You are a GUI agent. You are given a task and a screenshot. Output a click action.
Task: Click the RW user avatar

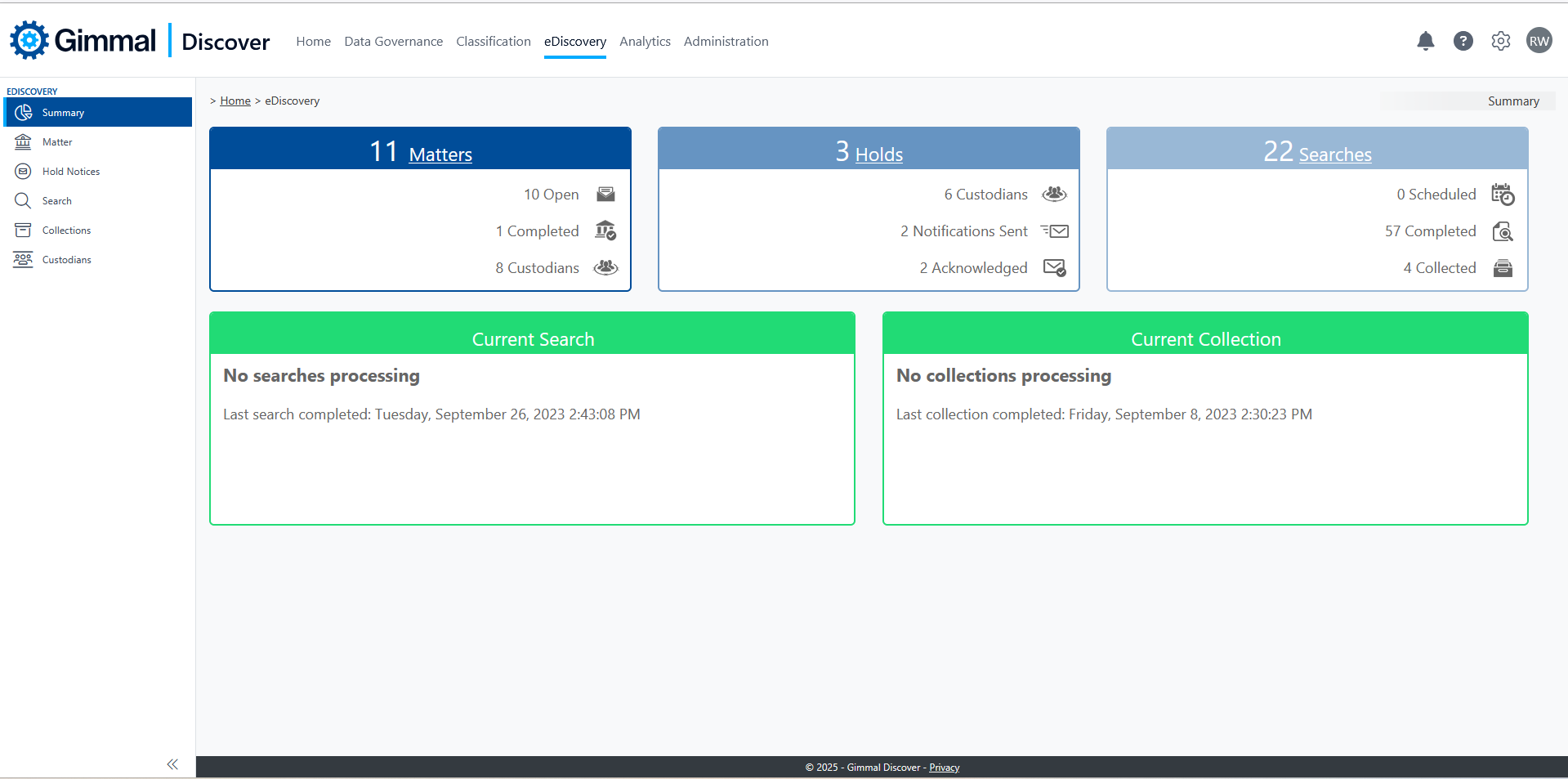point(1539,41)
